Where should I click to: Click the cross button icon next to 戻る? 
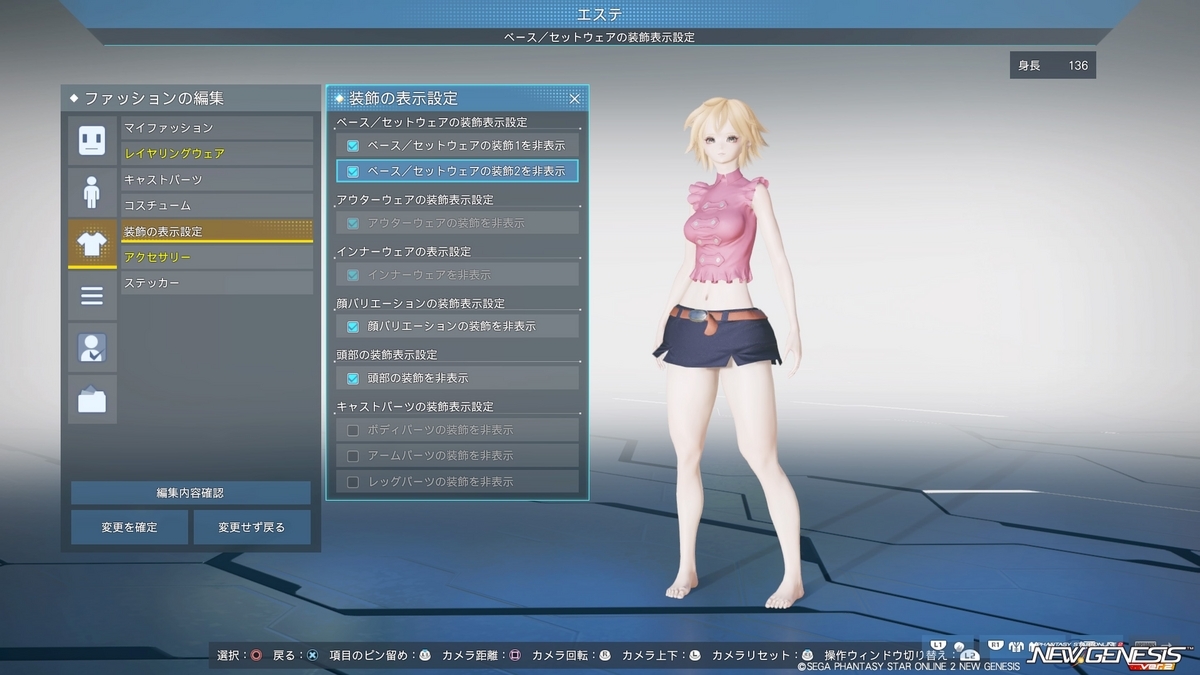(x=312, y=656)
